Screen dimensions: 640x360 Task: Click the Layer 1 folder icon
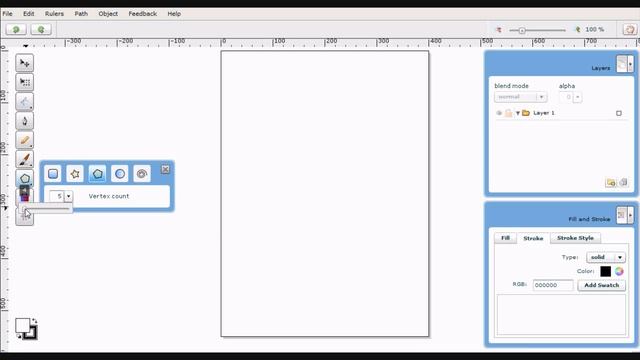(x=526, y=113)
